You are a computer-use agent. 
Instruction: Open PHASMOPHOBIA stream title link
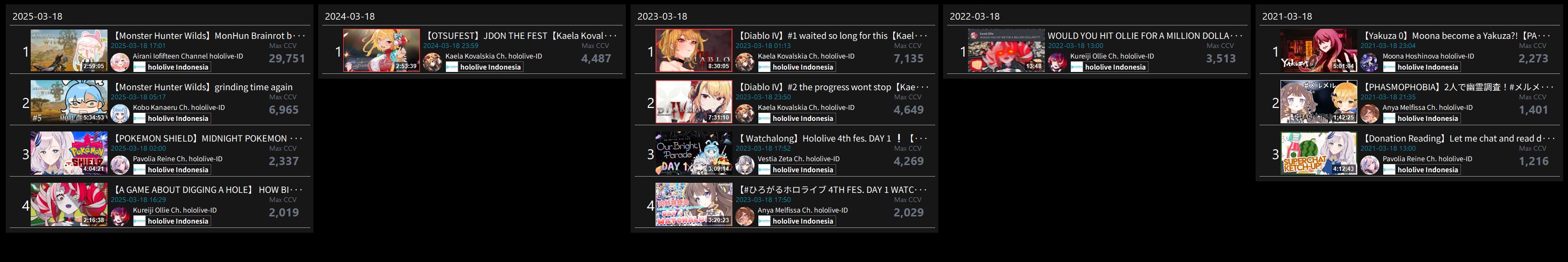coord(1457,87)
